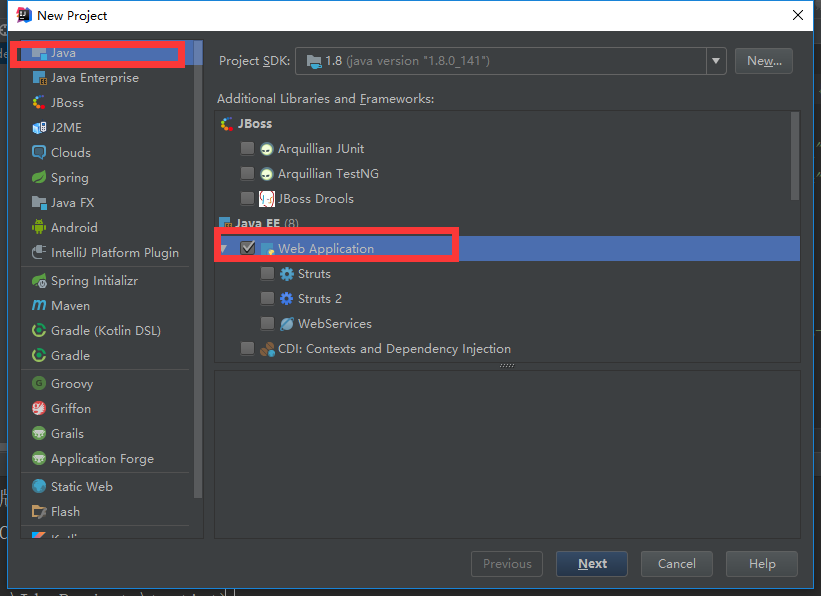The image size is (821, 596).
Task: Click the New... SDK button
Action: coord(764,61)
